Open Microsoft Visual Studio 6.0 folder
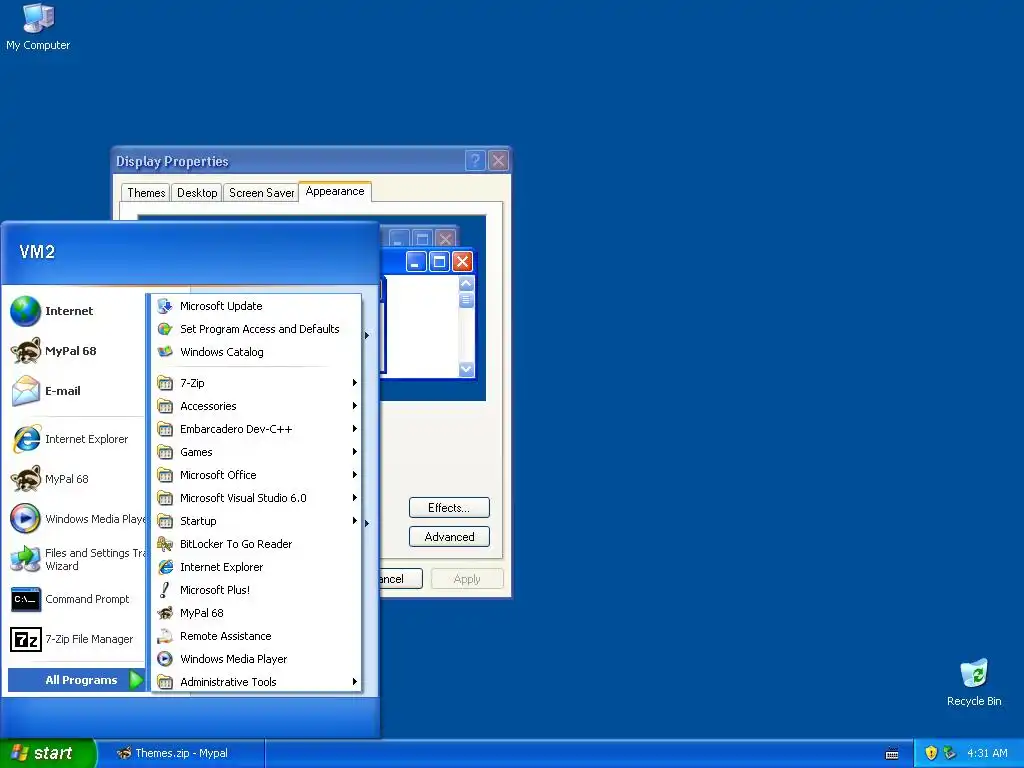 [x=257, y=498]
